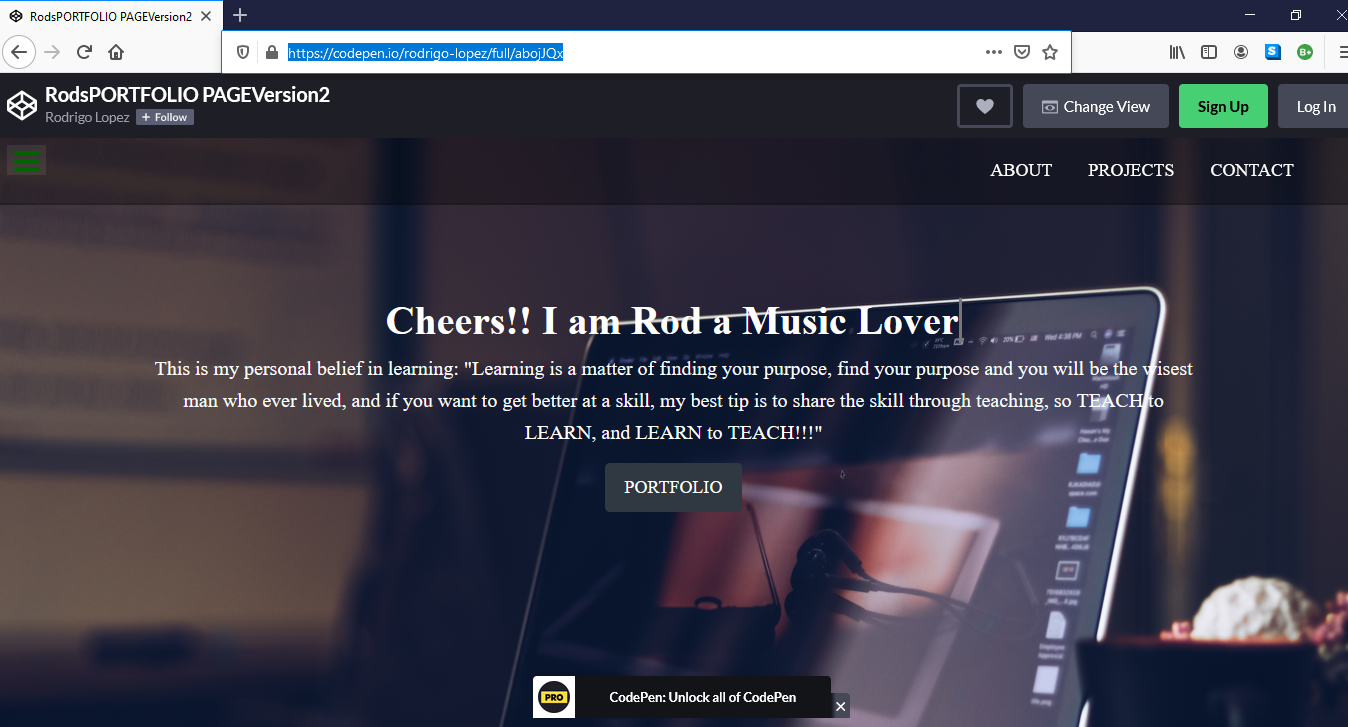Click the Cheers!! I am Rod heading
This screenshot has width=1348, height=727.
(672, 321)
